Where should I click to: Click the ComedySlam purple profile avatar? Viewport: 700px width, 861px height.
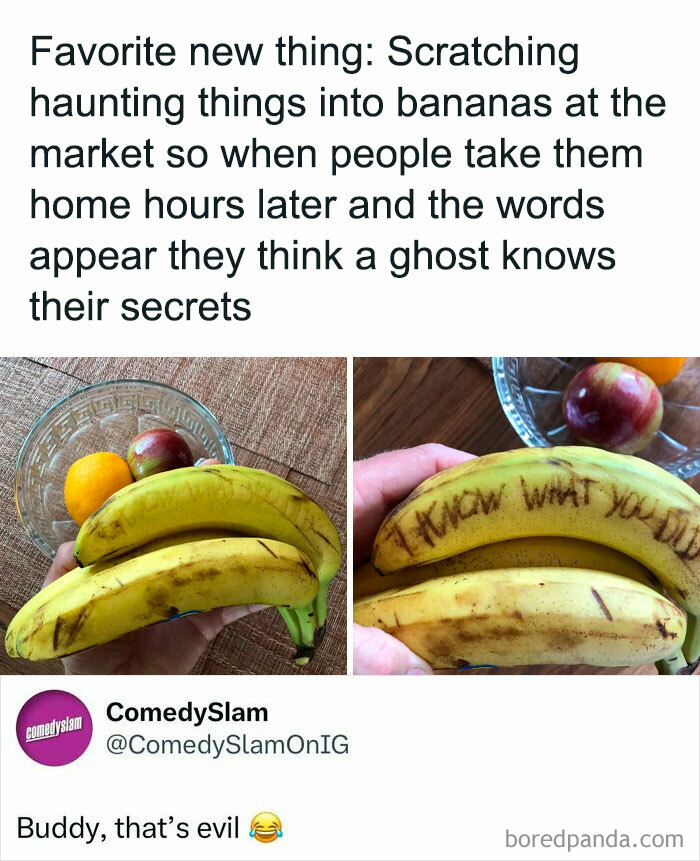54,728
